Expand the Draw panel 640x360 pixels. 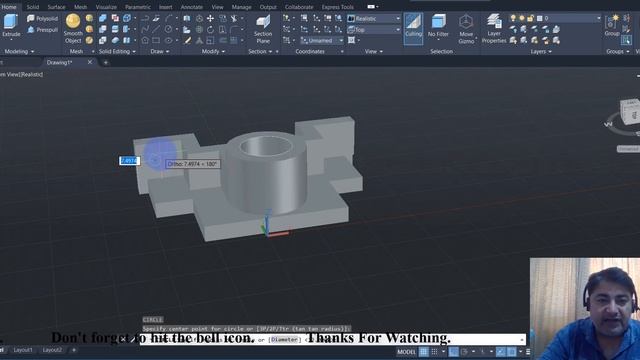[x=160, y=51]
